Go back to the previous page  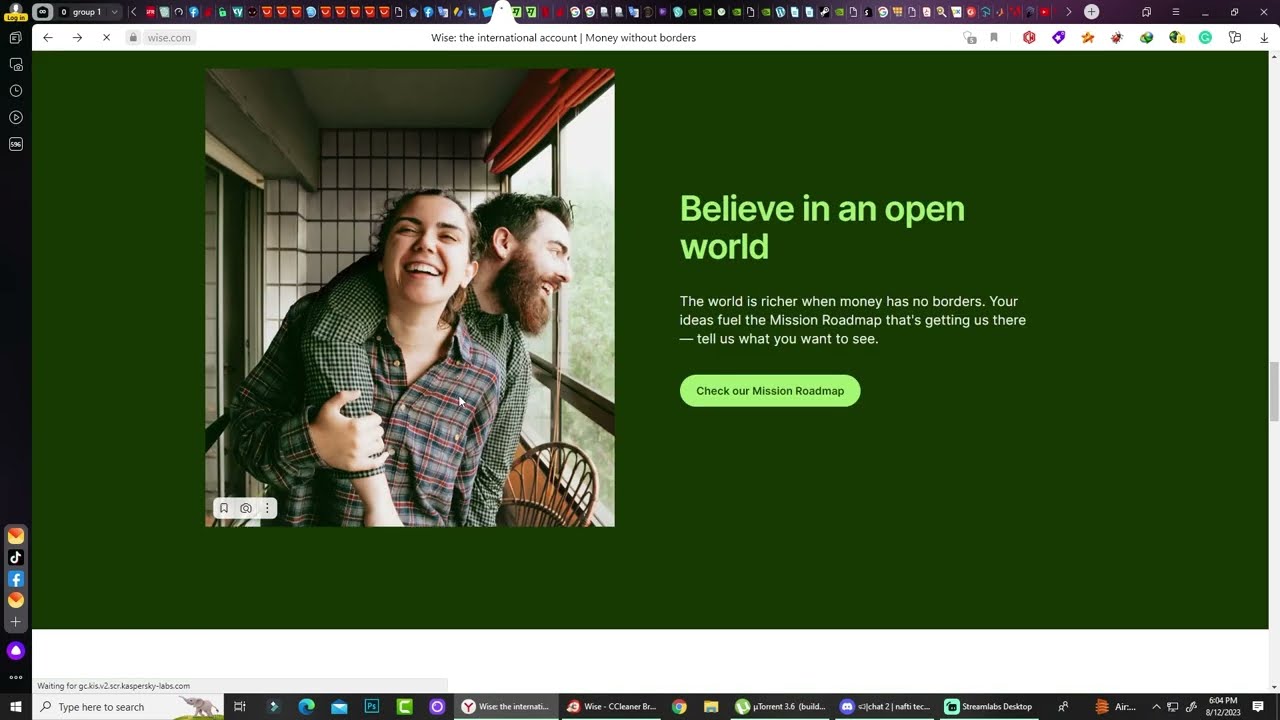tap(47, 38)
